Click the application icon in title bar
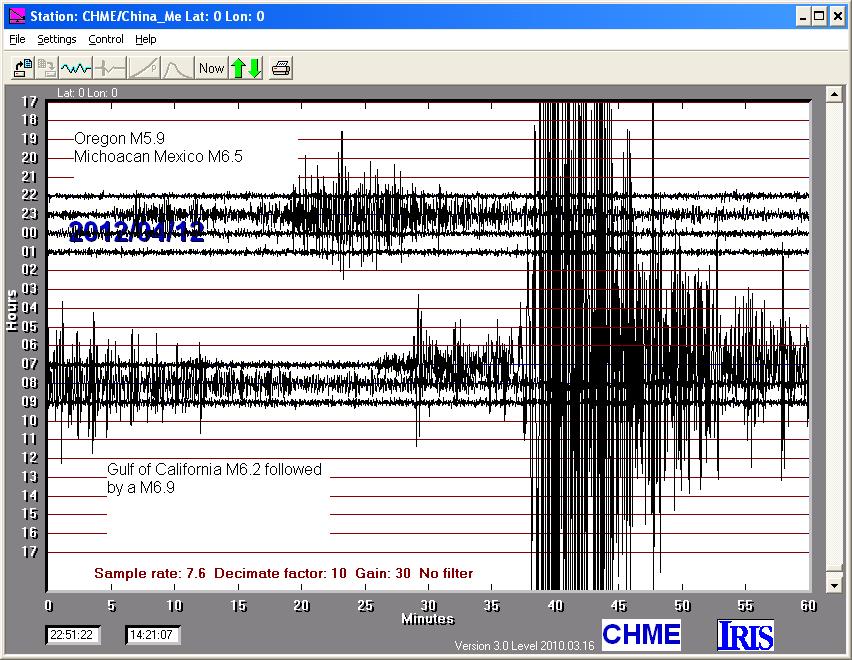852x660 pixels. 16,16
